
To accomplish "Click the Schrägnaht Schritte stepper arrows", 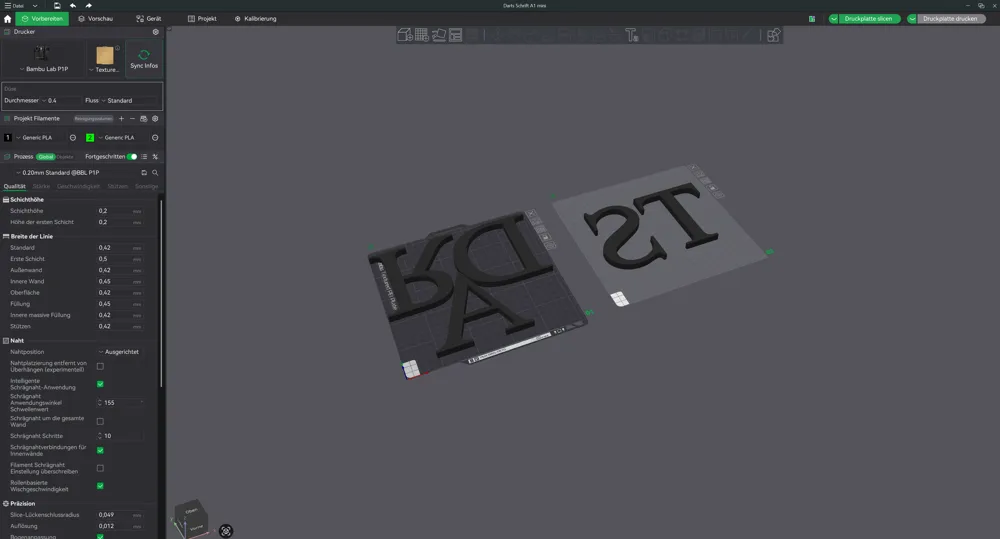I will 99,436.
